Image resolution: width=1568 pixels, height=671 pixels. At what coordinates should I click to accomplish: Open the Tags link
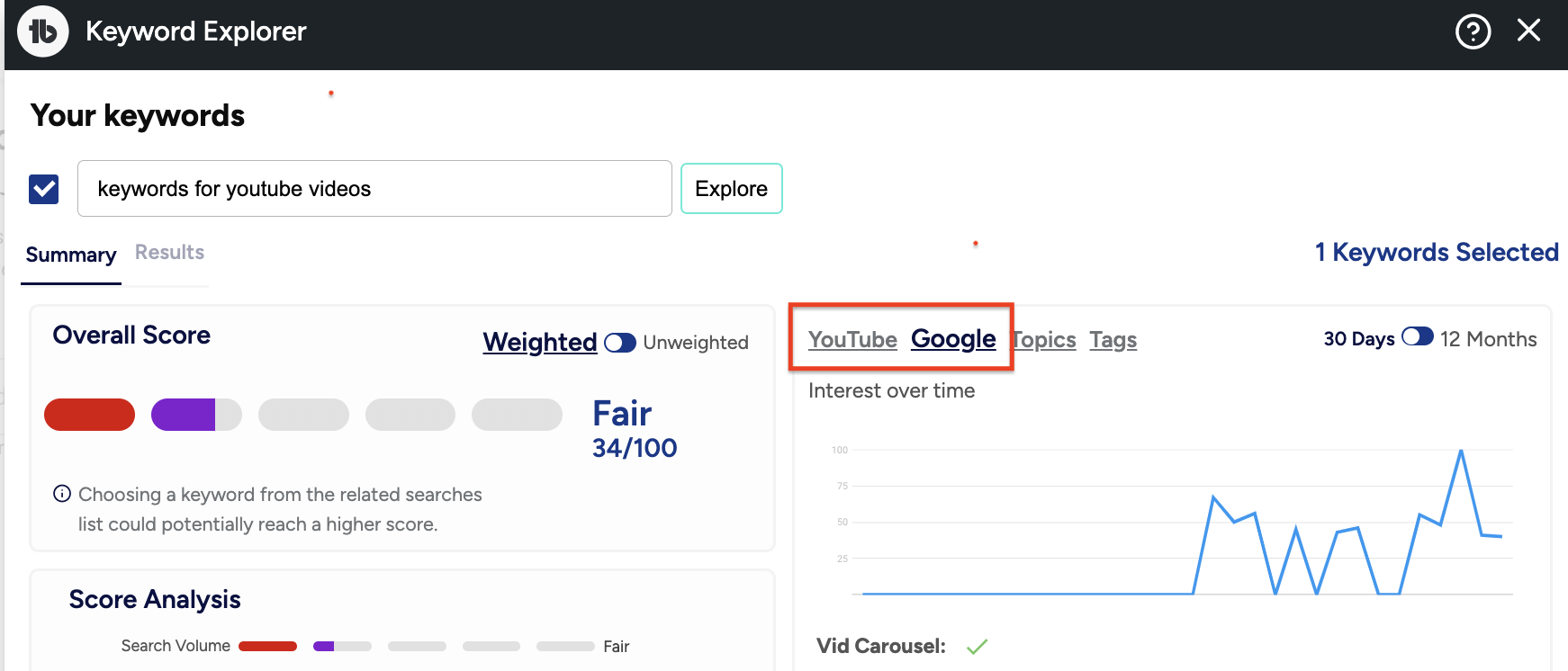[x=1113, y=340]
